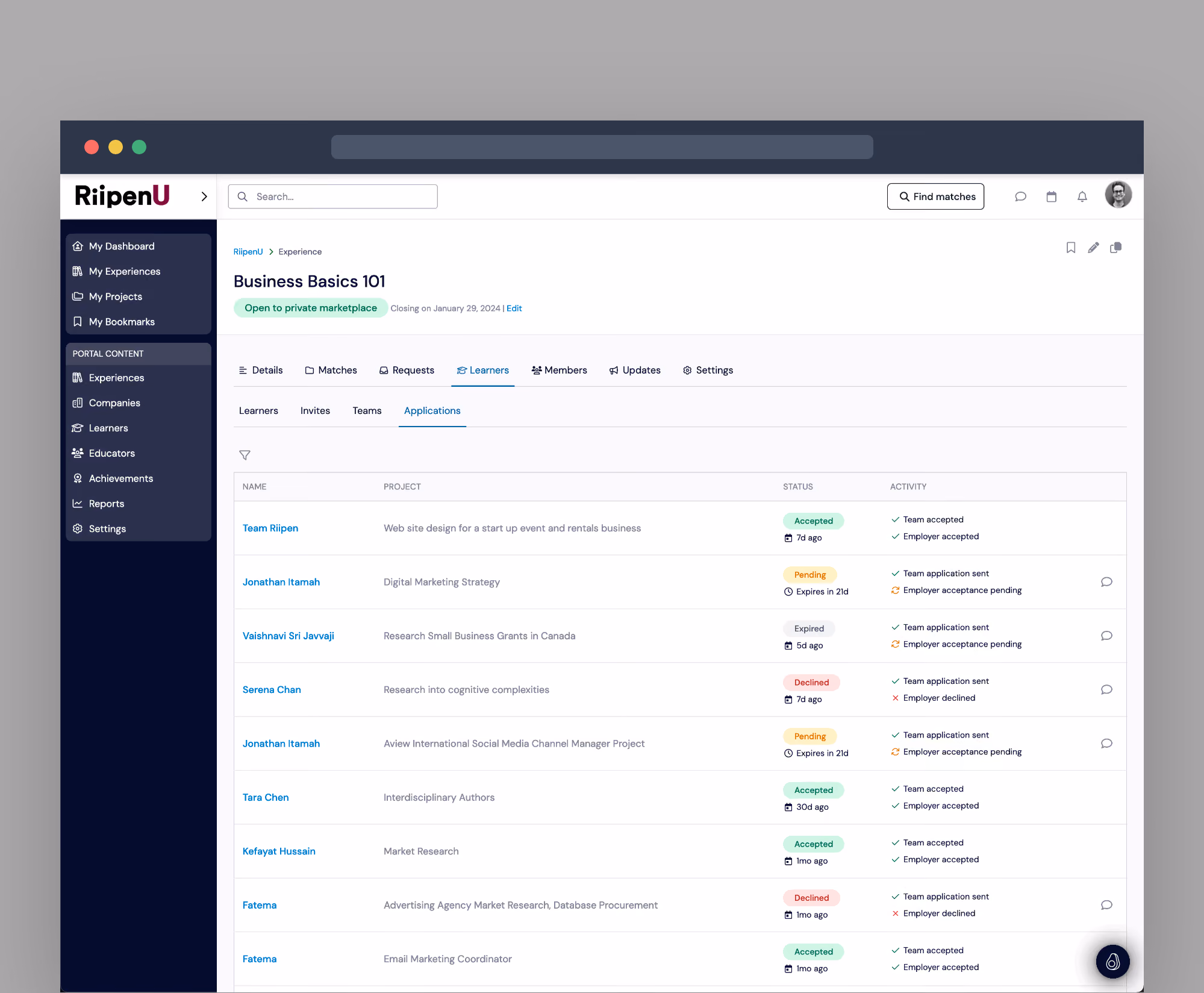The width and height of the screenshot is (1204, 993).
Task: Switch to the Matches tab
Action: [x=331, y=370]
